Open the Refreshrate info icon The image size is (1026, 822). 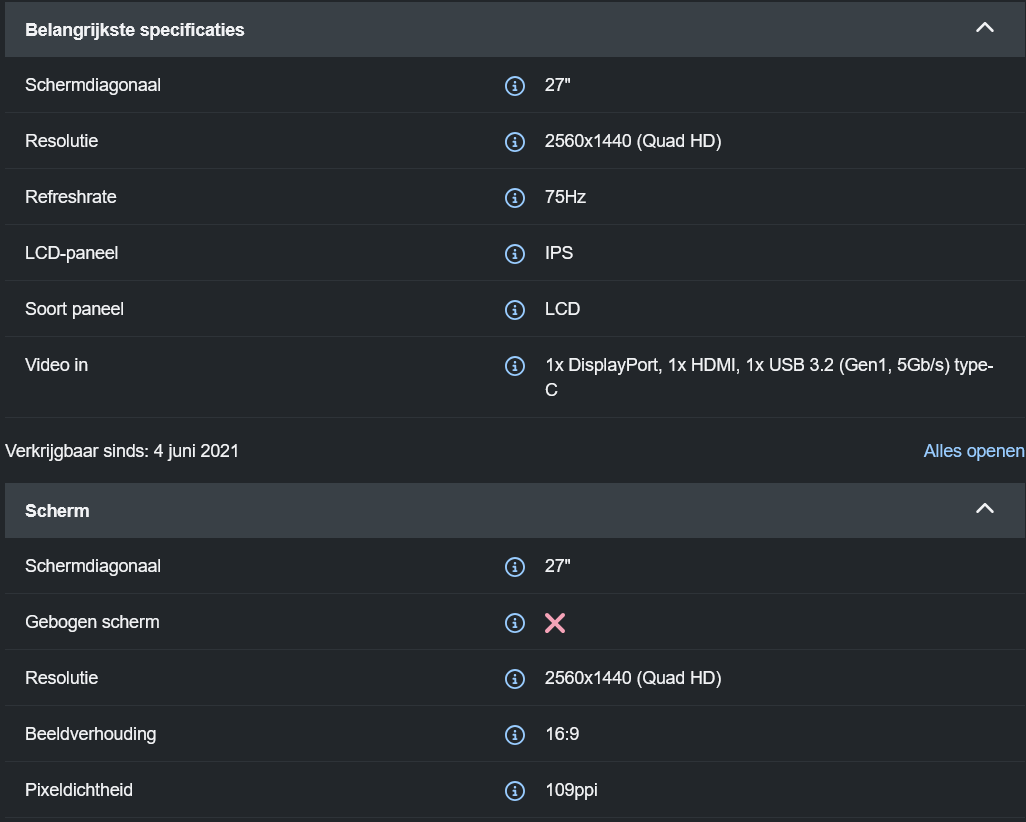pyautogui.click(x=515, y=198)
